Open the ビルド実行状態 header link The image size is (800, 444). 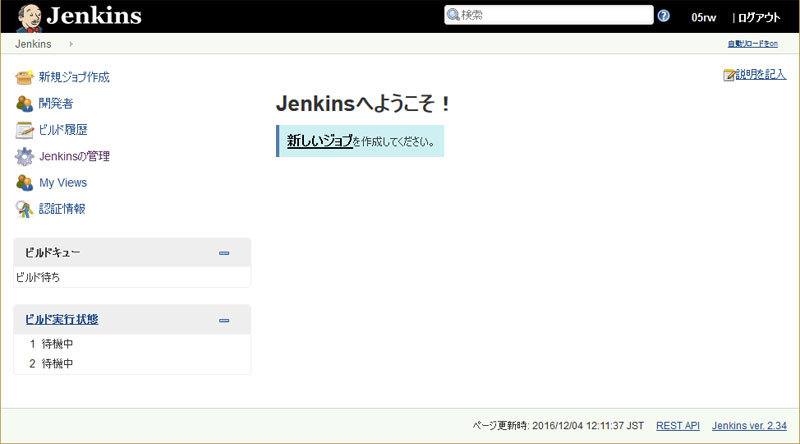62,319
